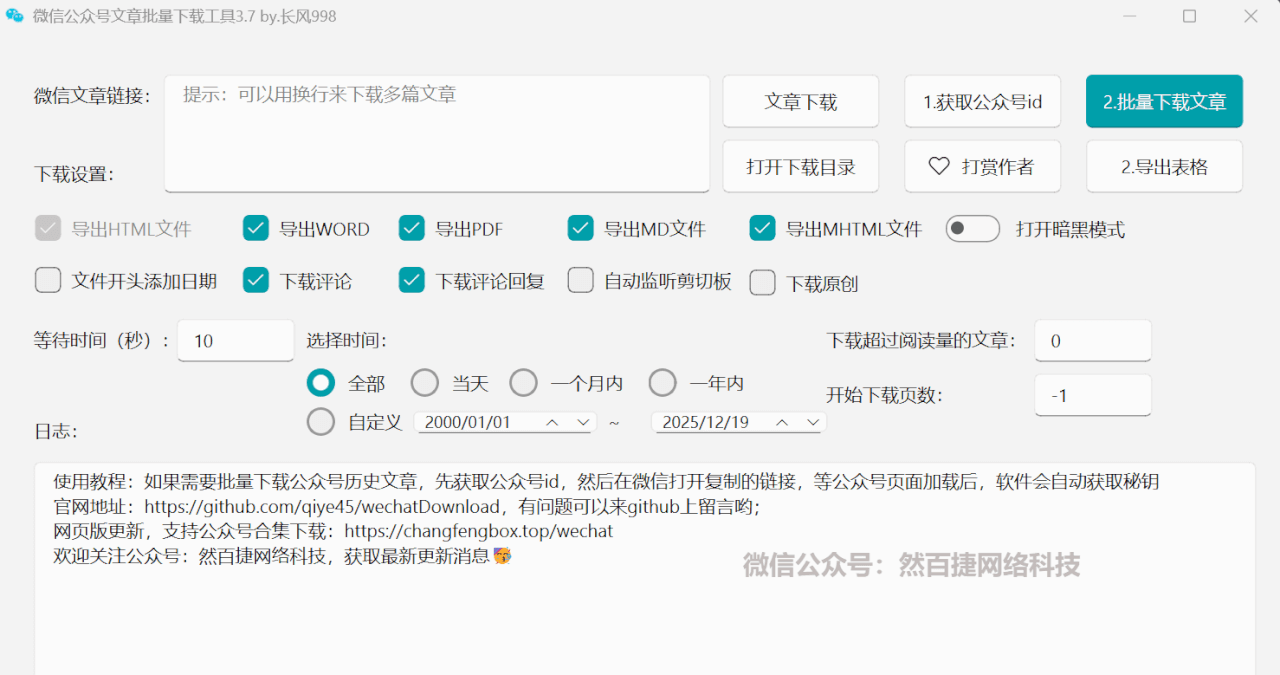This screenshot has height=675, width=1280.
Task: Disable 下载评论 option
Action: click(x=255, y=281)
